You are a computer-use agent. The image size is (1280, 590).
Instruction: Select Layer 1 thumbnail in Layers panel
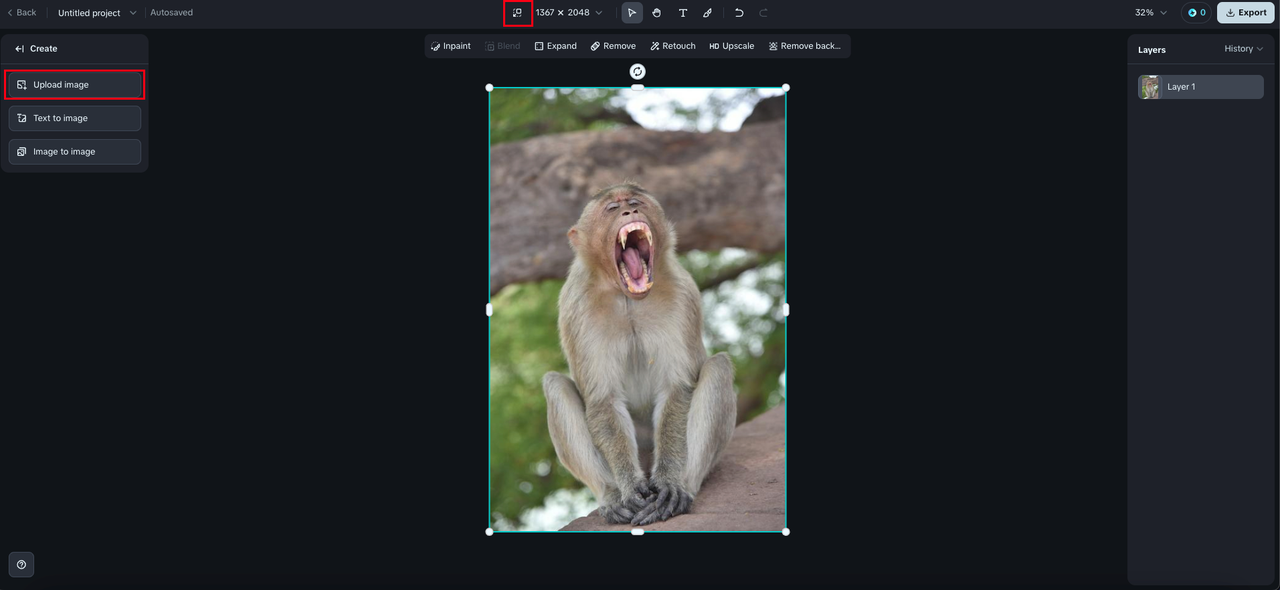click(x=1150, y=87)
